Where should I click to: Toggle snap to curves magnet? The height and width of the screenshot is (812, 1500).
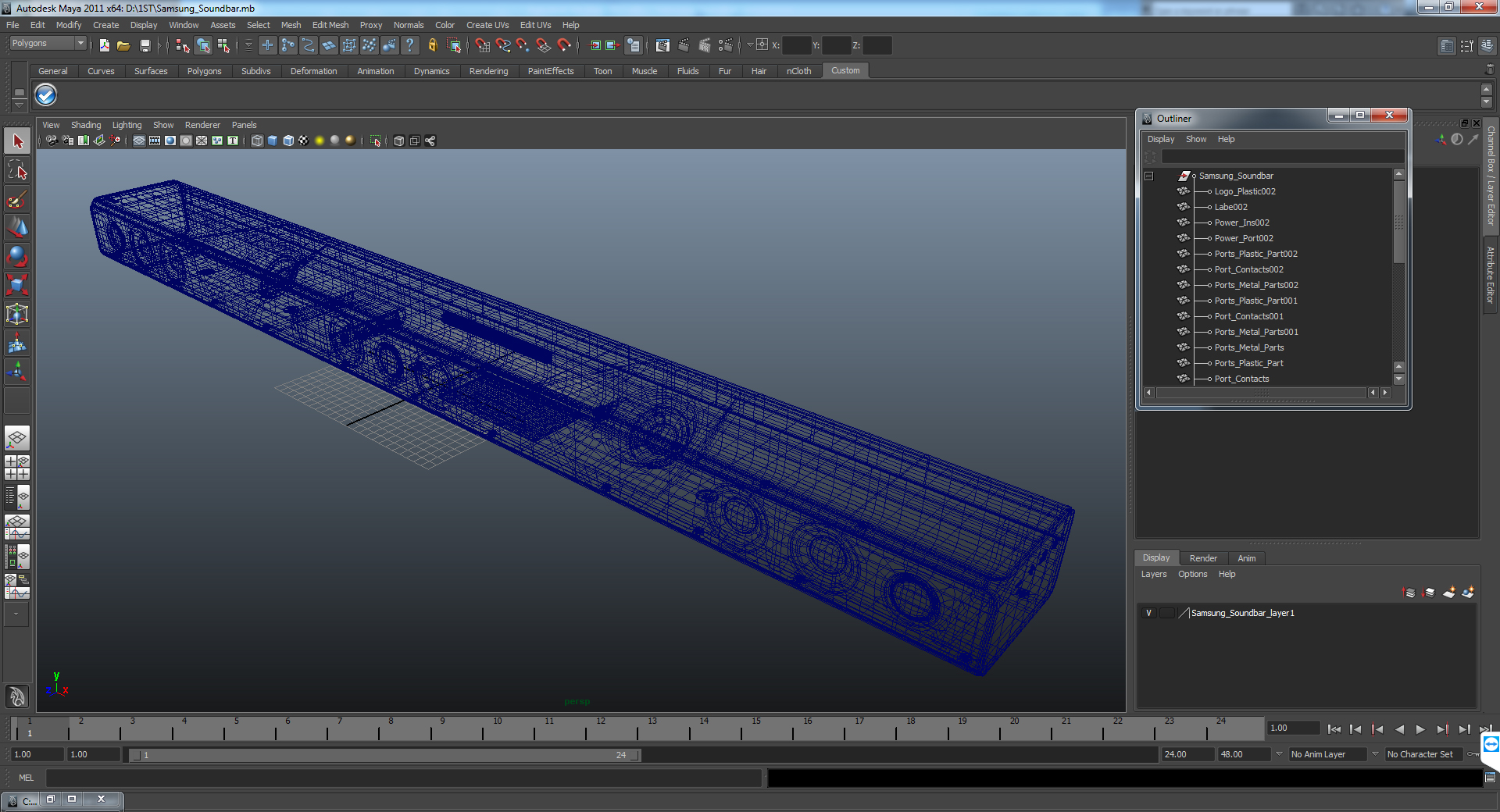[x=503, y=45]
